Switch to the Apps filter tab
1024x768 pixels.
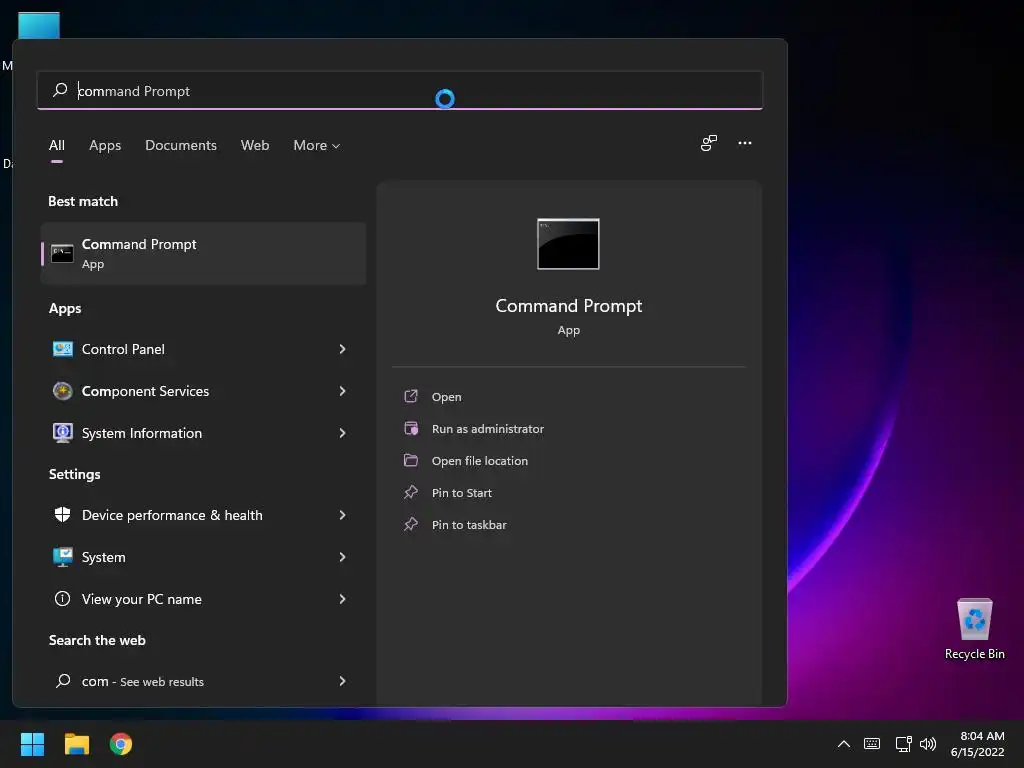[105, 145]
